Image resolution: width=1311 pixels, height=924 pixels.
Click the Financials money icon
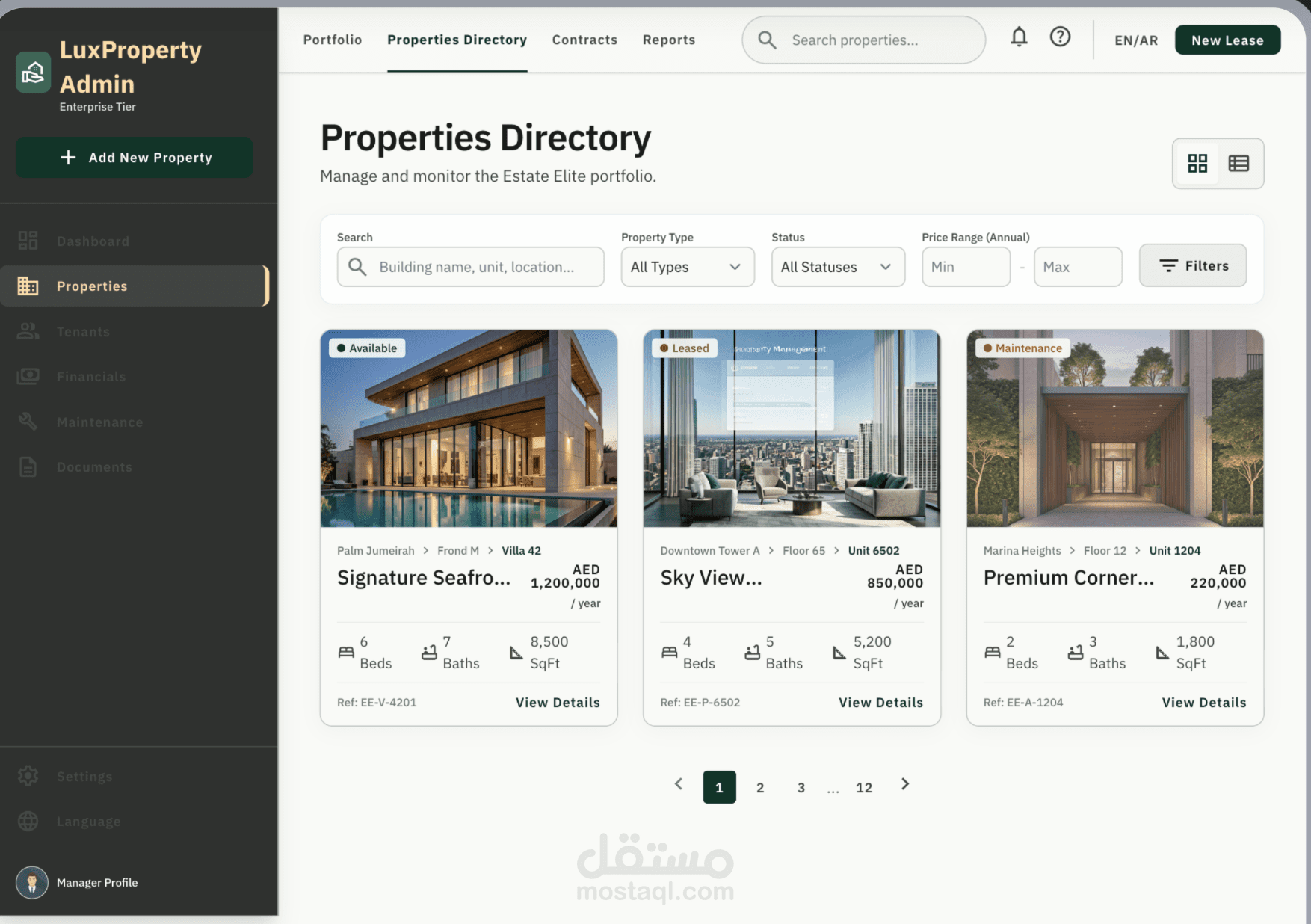28,376
